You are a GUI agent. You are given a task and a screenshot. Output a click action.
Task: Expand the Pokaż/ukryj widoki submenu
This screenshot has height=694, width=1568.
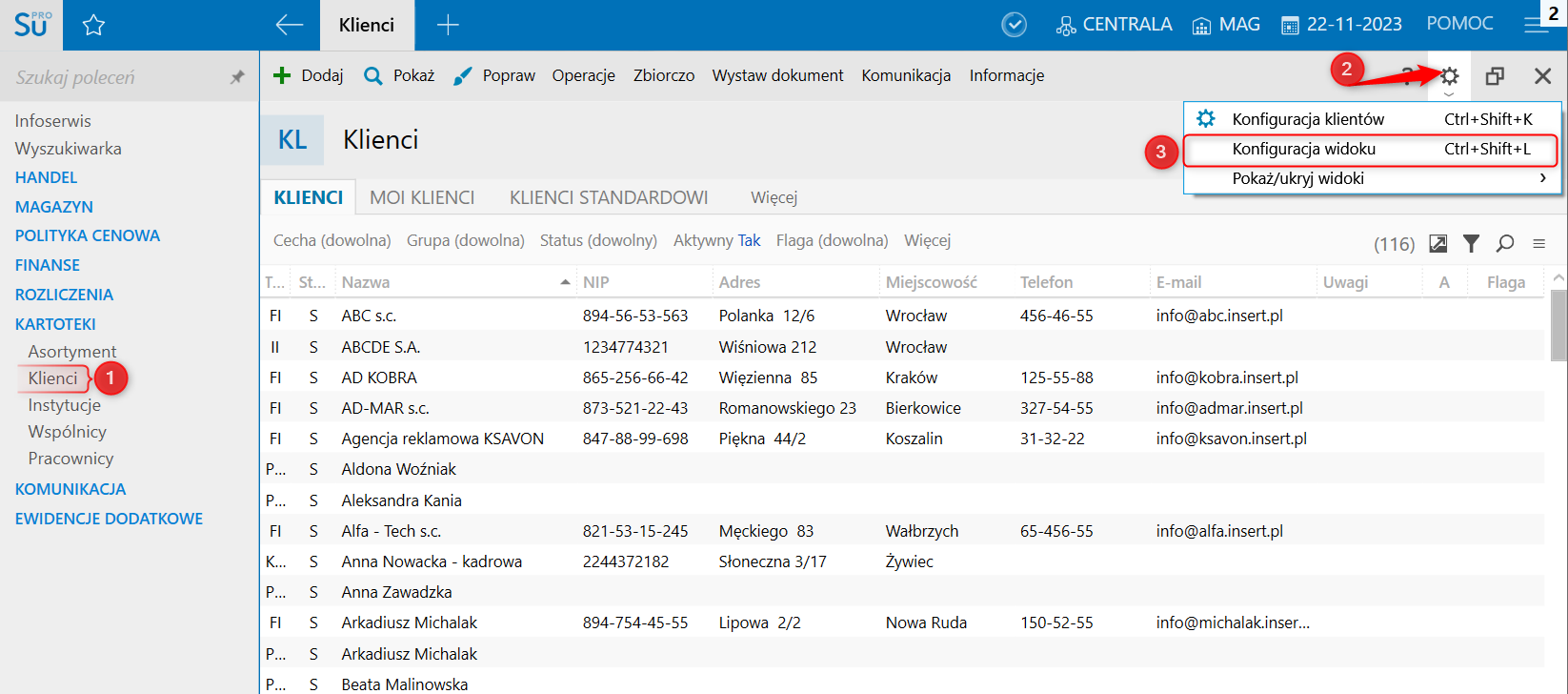tap(1372, 178)
